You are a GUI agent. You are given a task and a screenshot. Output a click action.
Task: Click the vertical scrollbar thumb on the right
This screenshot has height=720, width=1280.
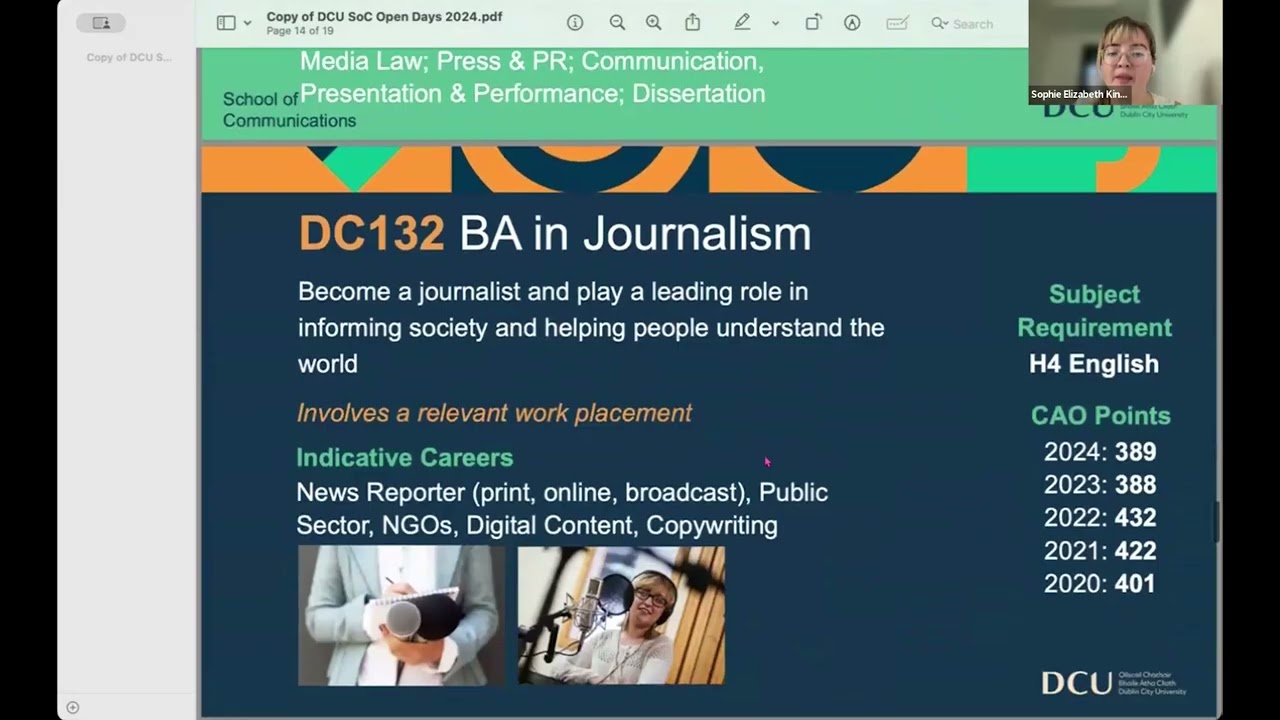(1217, 522)
